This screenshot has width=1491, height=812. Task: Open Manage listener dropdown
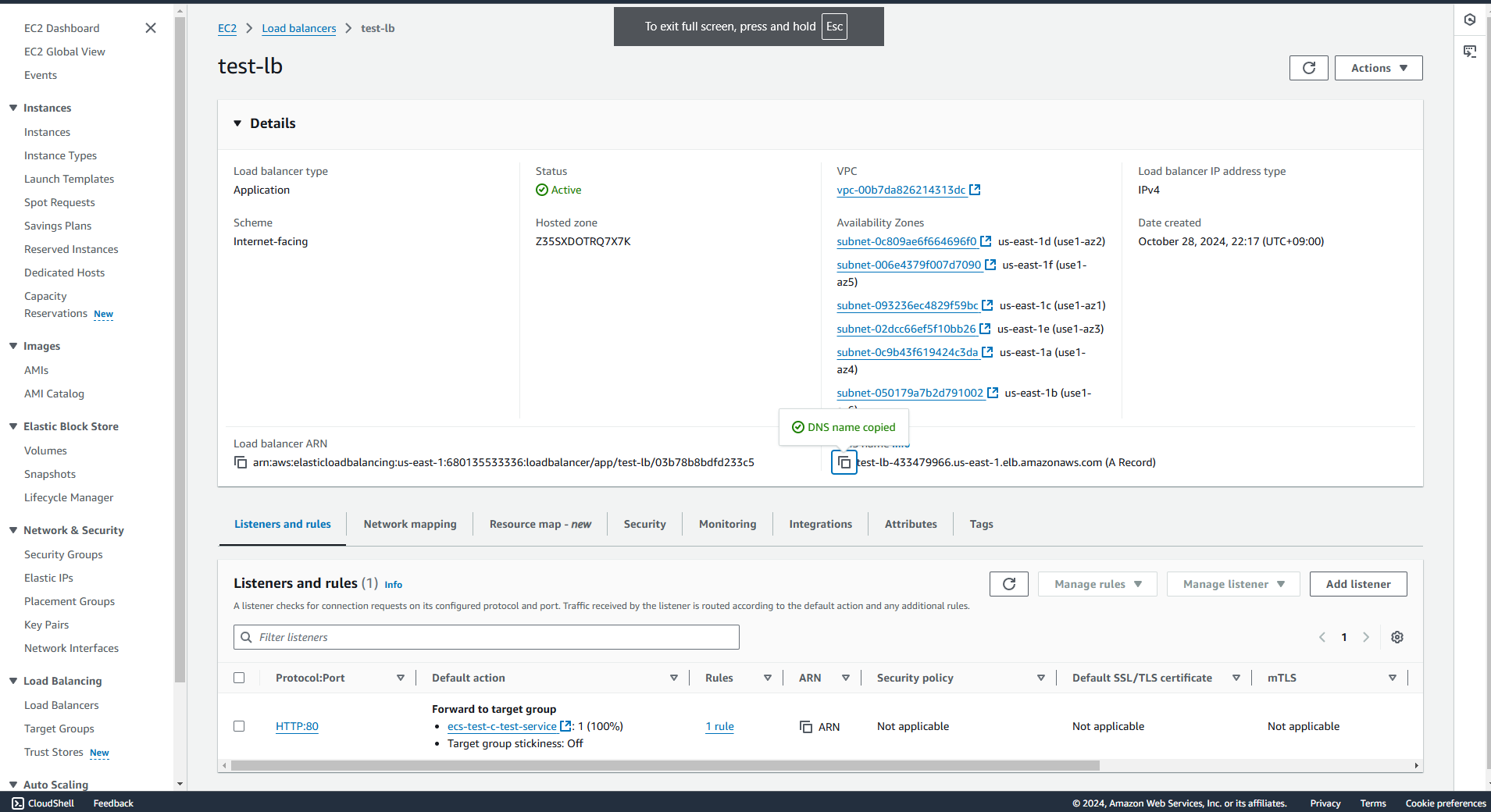pyautogui.click(x=1233, y=584)
